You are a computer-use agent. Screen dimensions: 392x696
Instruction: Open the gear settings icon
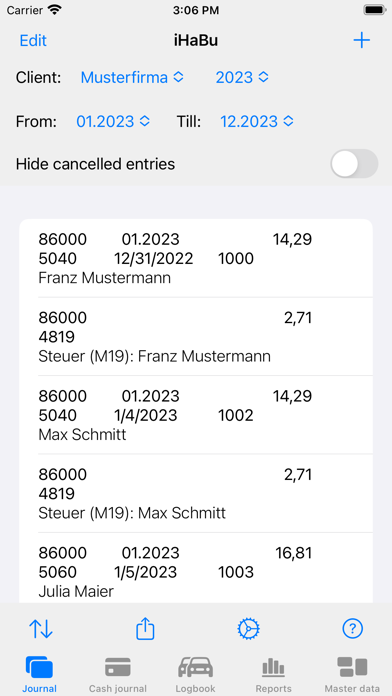pyautogui.click(x=249, y=629)
